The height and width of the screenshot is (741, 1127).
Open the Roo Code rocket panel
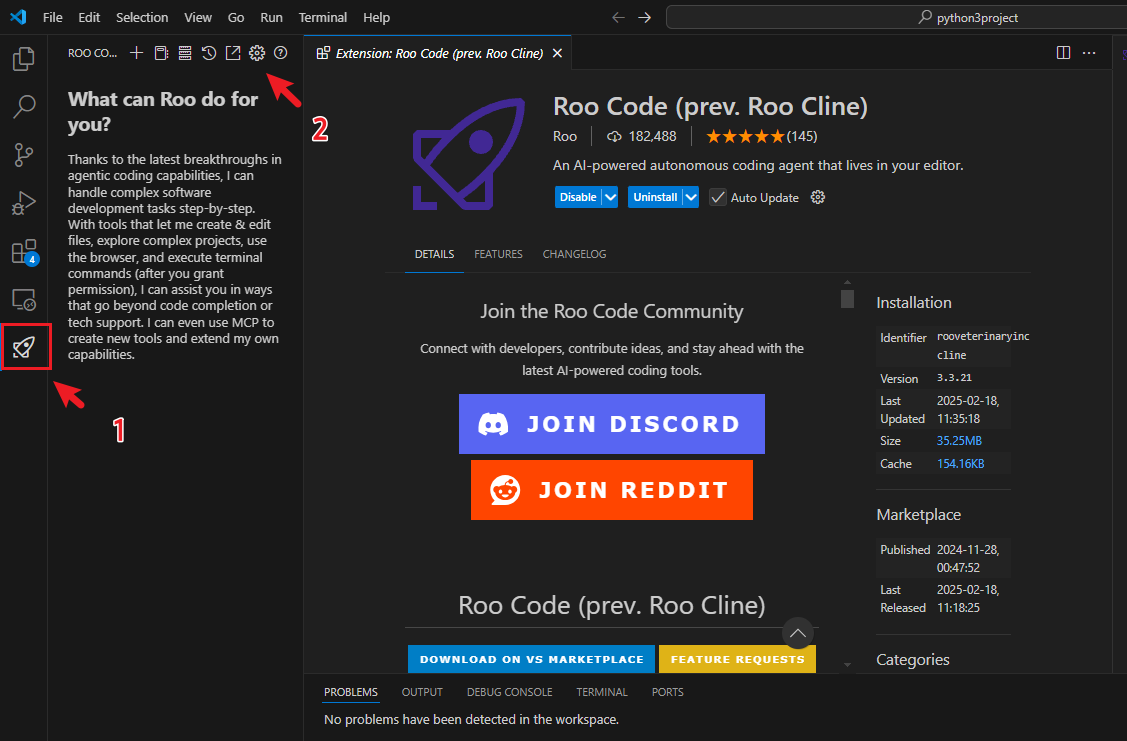pos(24,348)
